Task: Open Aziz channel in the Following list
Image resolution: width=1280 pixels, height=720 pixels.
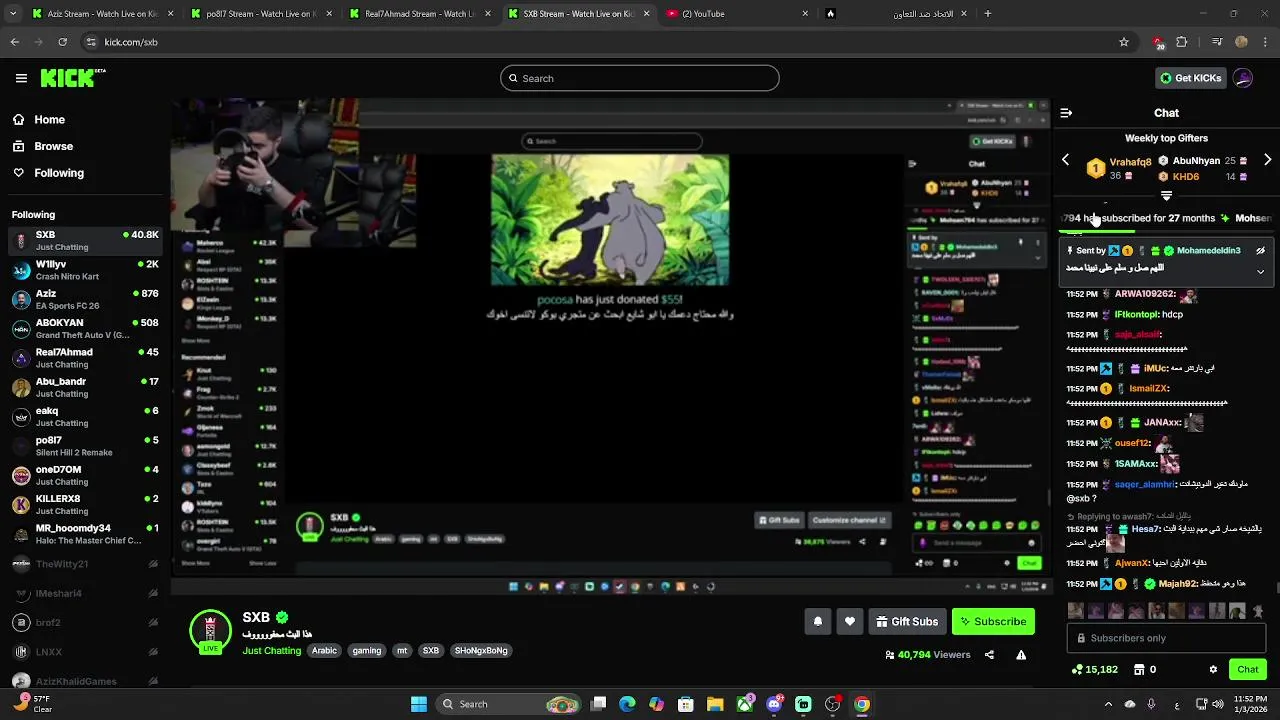Action: click(85, 299)
